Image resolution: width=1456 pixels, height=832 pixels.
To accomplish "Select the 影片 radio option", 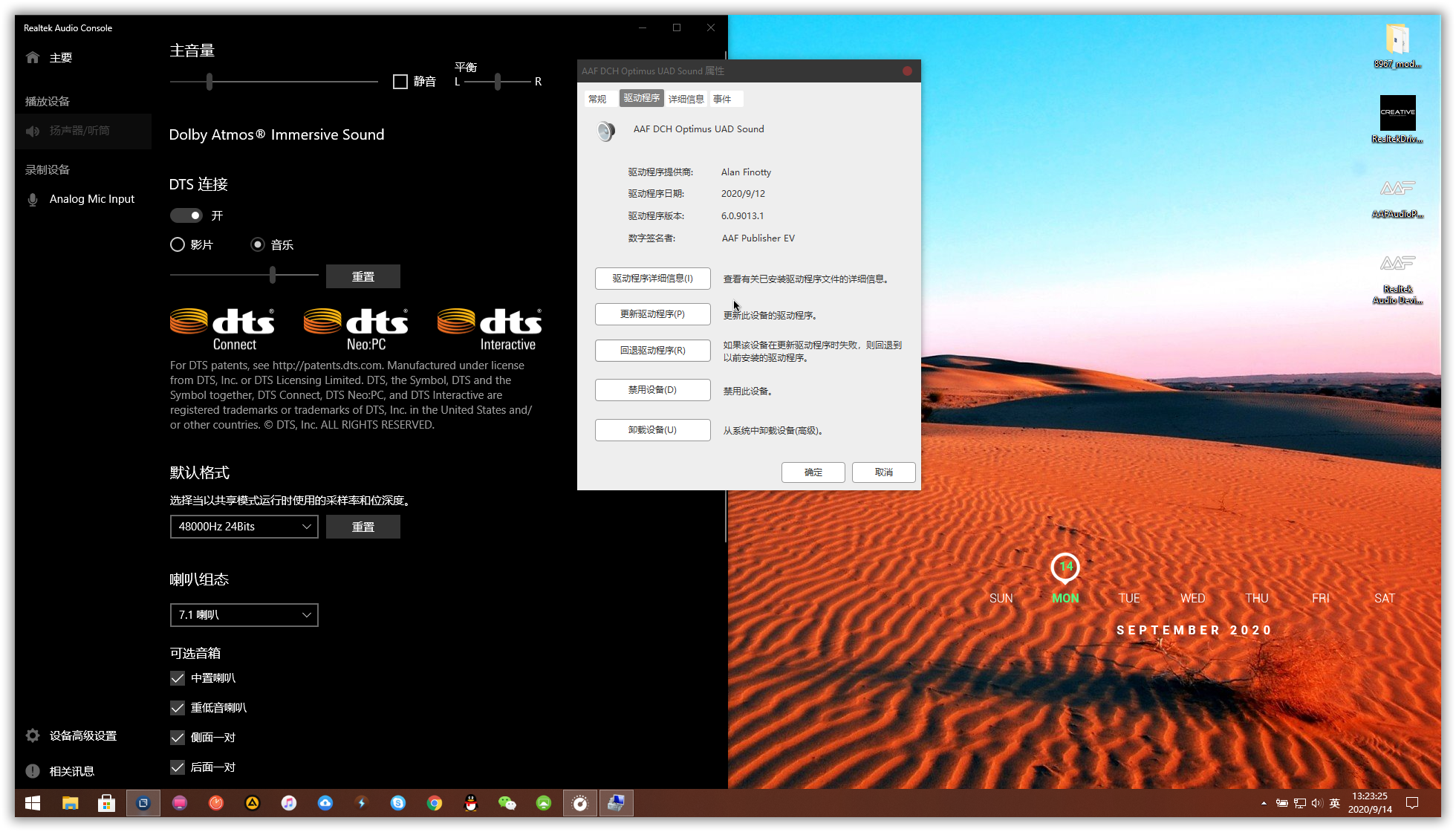I will [178, 244].
